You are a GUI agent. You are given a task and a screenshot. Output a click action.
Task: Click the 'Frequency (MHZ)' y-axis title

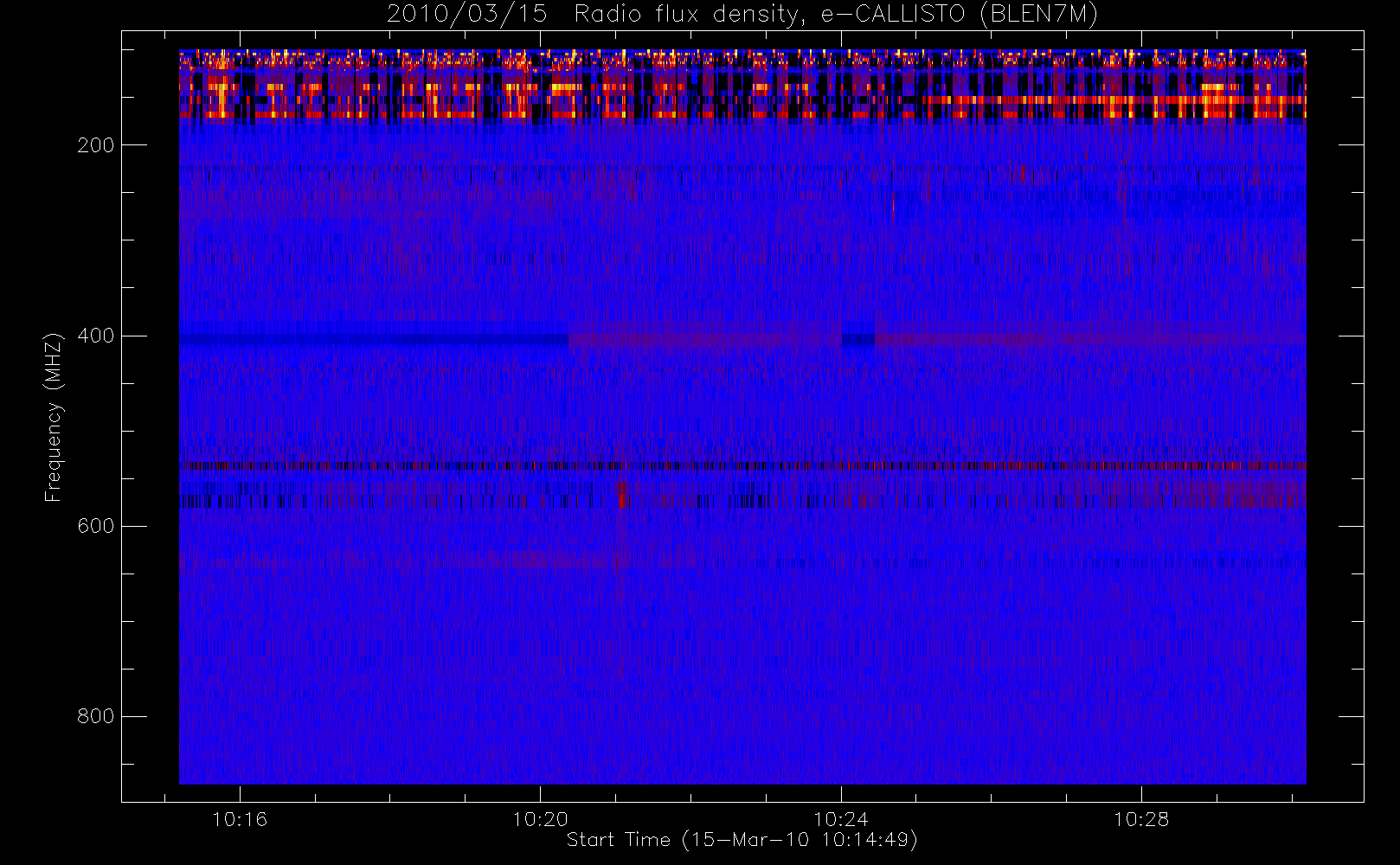tap(54, 417)
